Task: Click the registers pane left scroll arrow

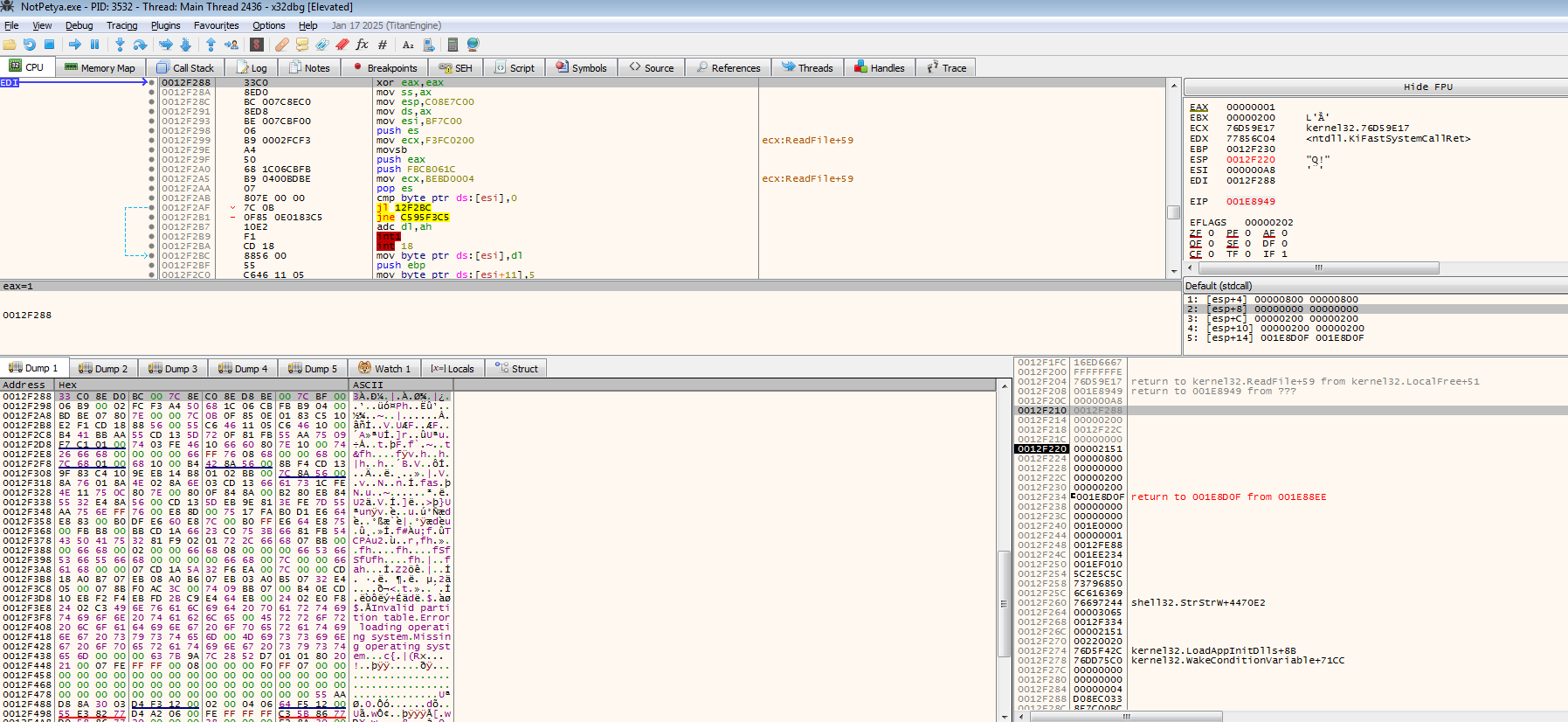Action: coord(1190,267)
